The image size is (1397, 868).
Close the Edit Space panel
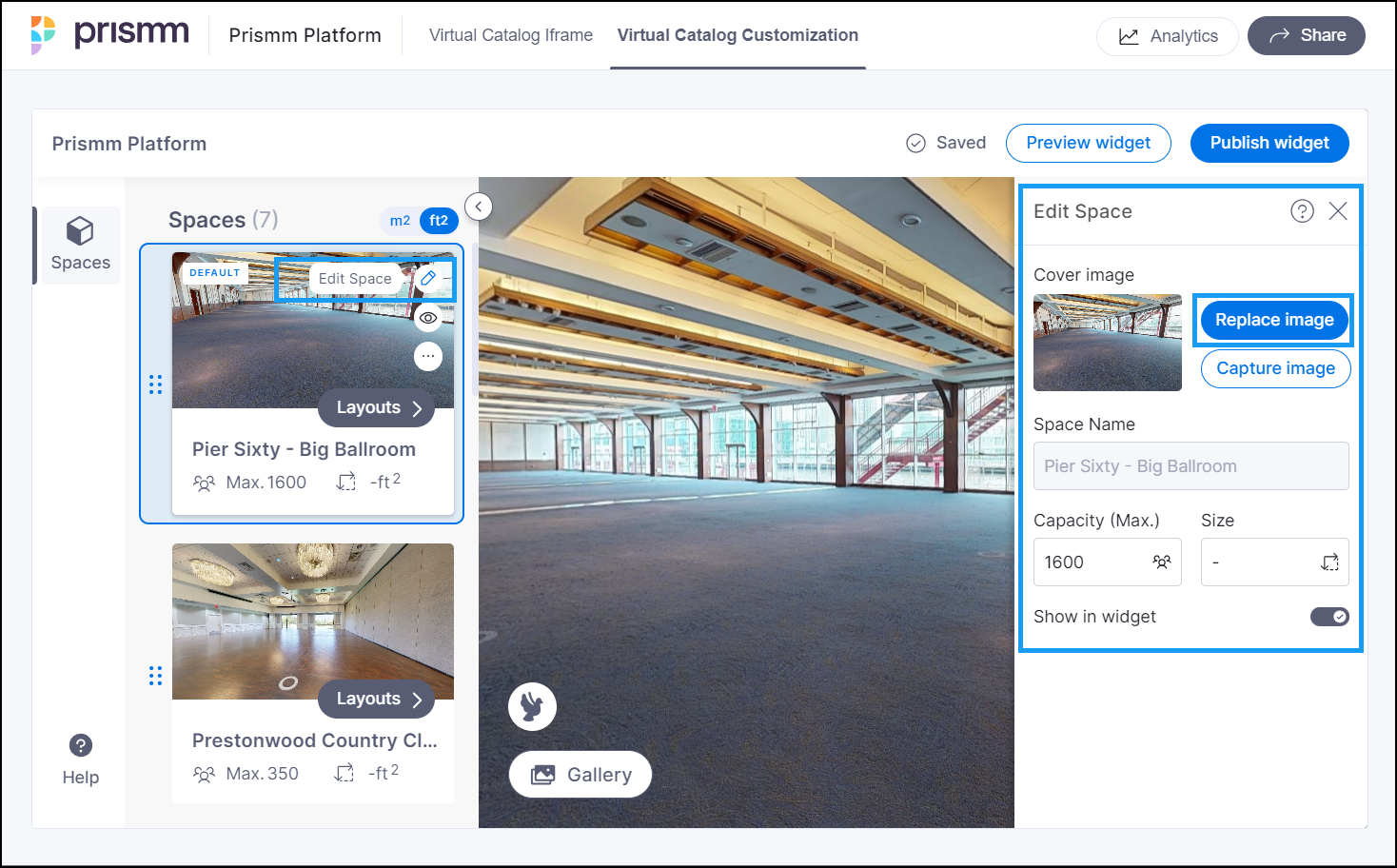[x=1338, y=211]
